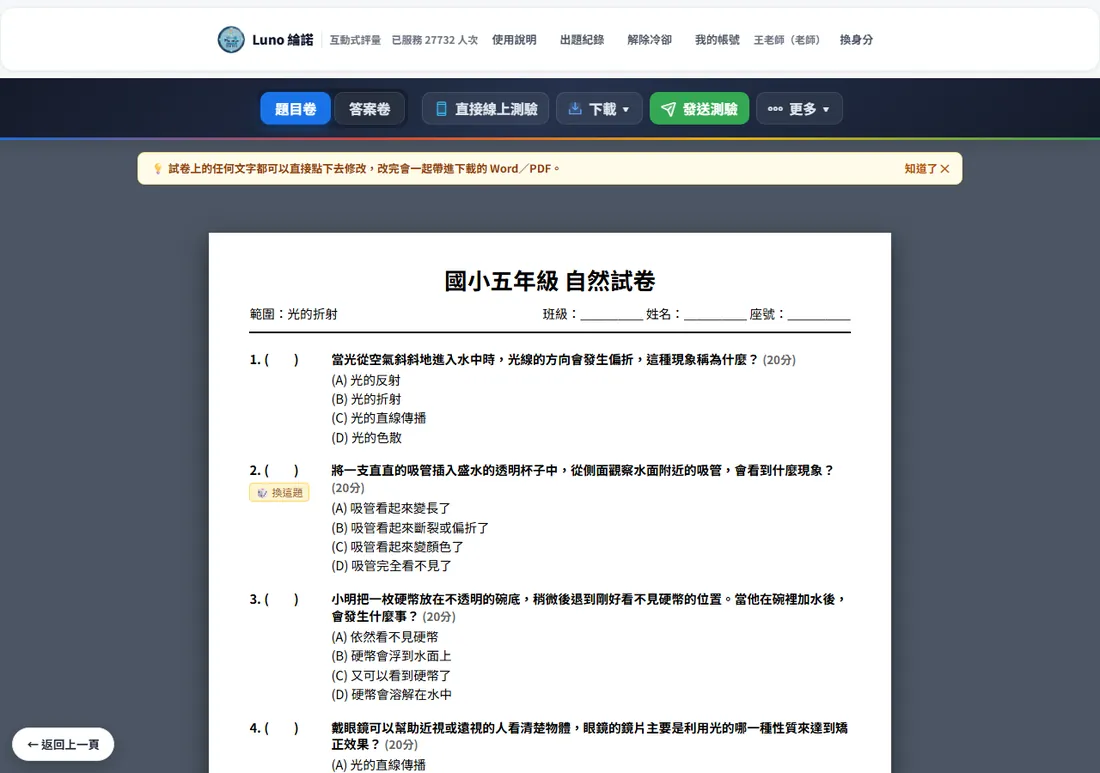Viewport: 1100px width, 773px height.
Task: Click option (B) 硬幣會浮到水面上
Action: (x=391, y=656)
